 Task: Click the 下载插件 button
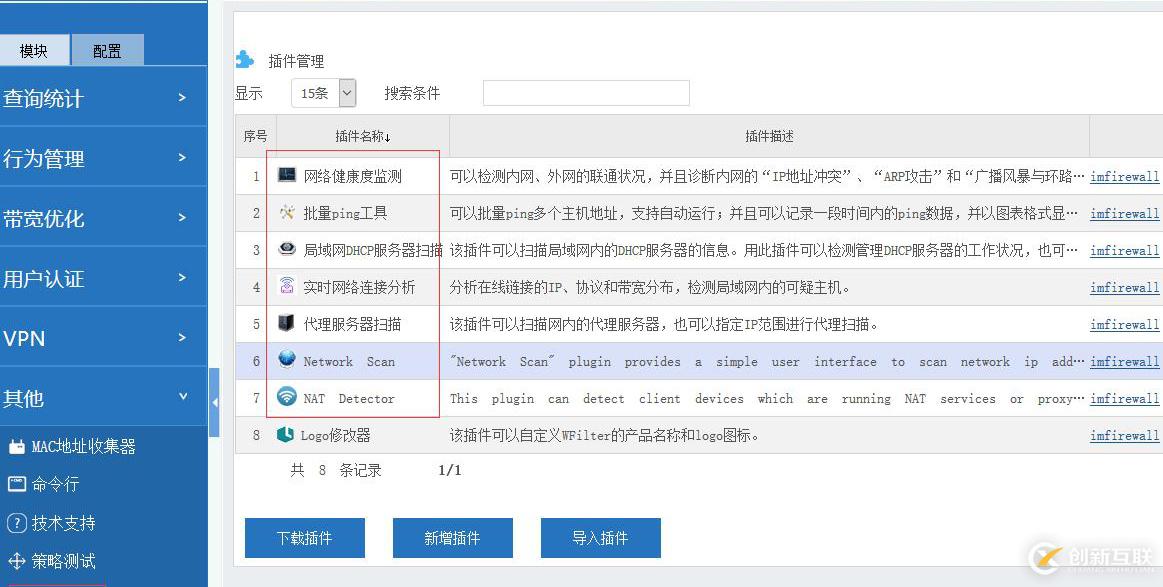click(305, 538)
